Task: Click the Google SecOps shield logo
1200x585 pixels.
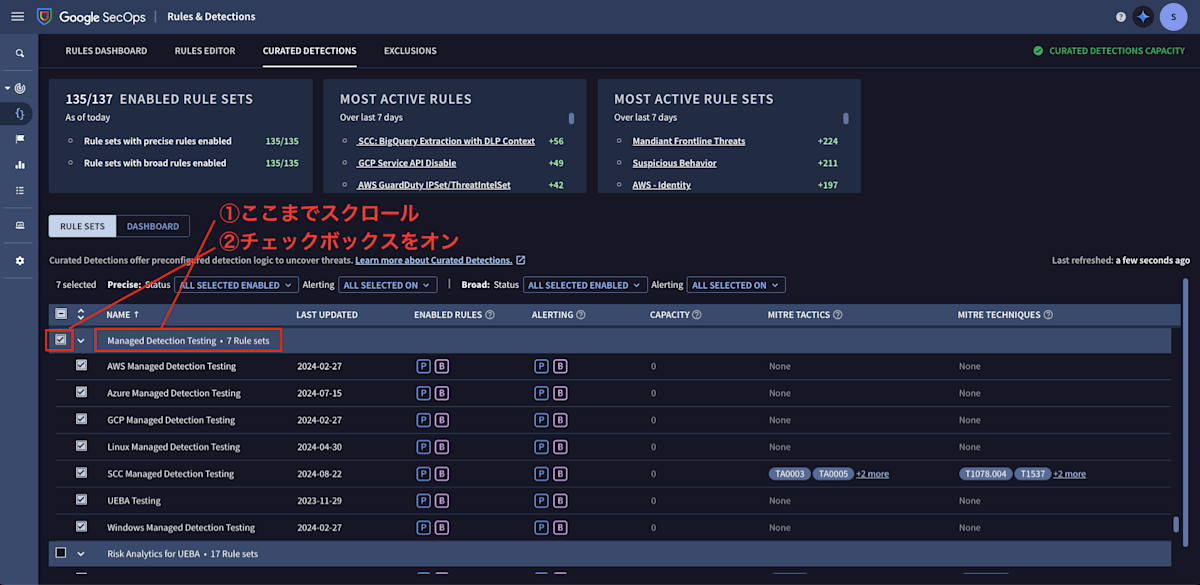Action: pyautogui.click(x=44, y=17)
